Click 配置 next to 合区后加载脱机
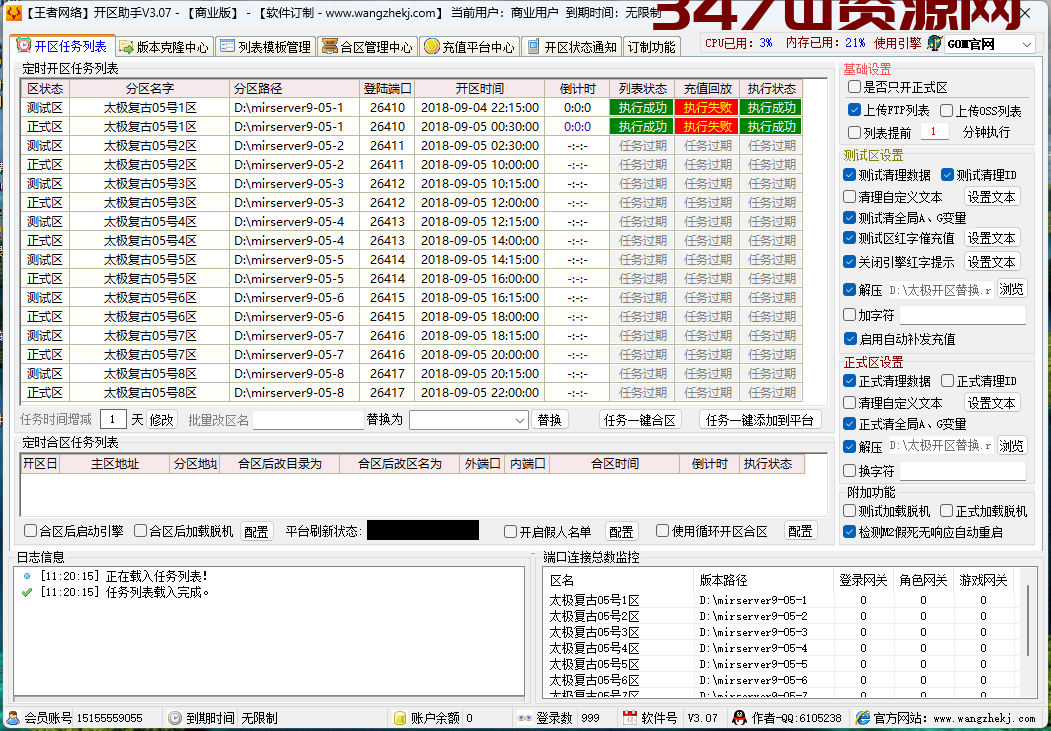This screenshot has width=1051, height=731. (x=256, y=532)
